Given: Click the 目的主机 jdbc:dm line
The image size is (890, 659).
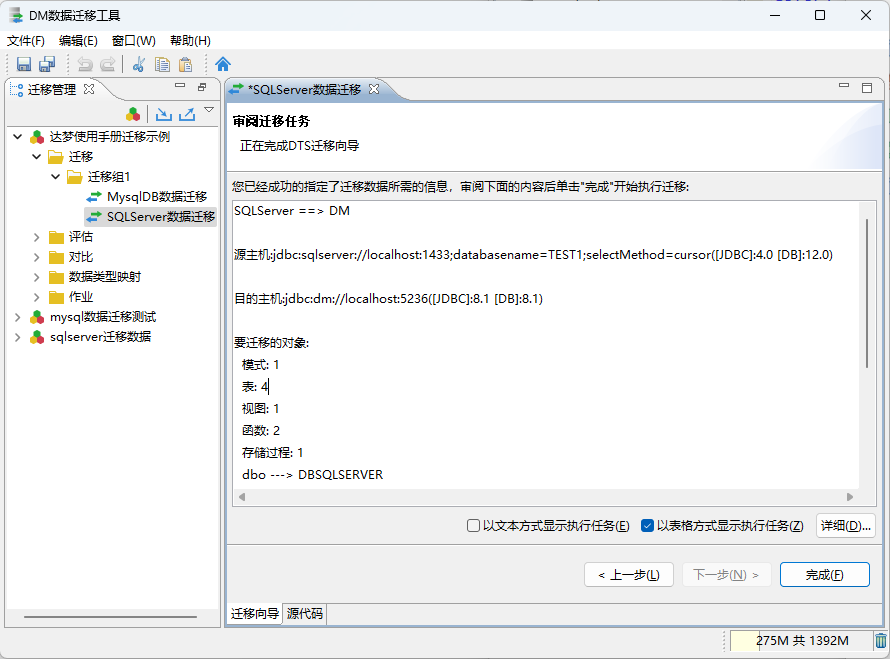Looking at the screenshot, I should point(388,299).
